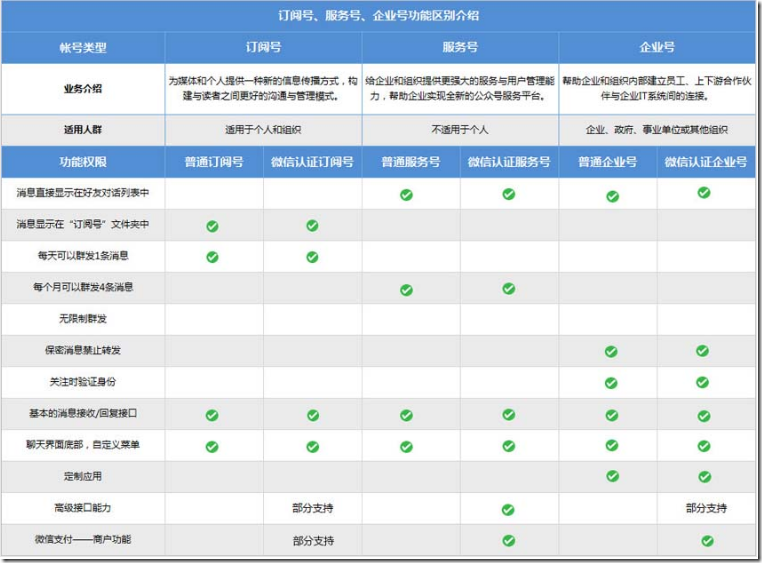The height and width of the screenshot is (563, 762).
Task: Click 普通服务号 checkmark in 消息直接显示在好友对话列表中 row
Action: coord(406,195)
